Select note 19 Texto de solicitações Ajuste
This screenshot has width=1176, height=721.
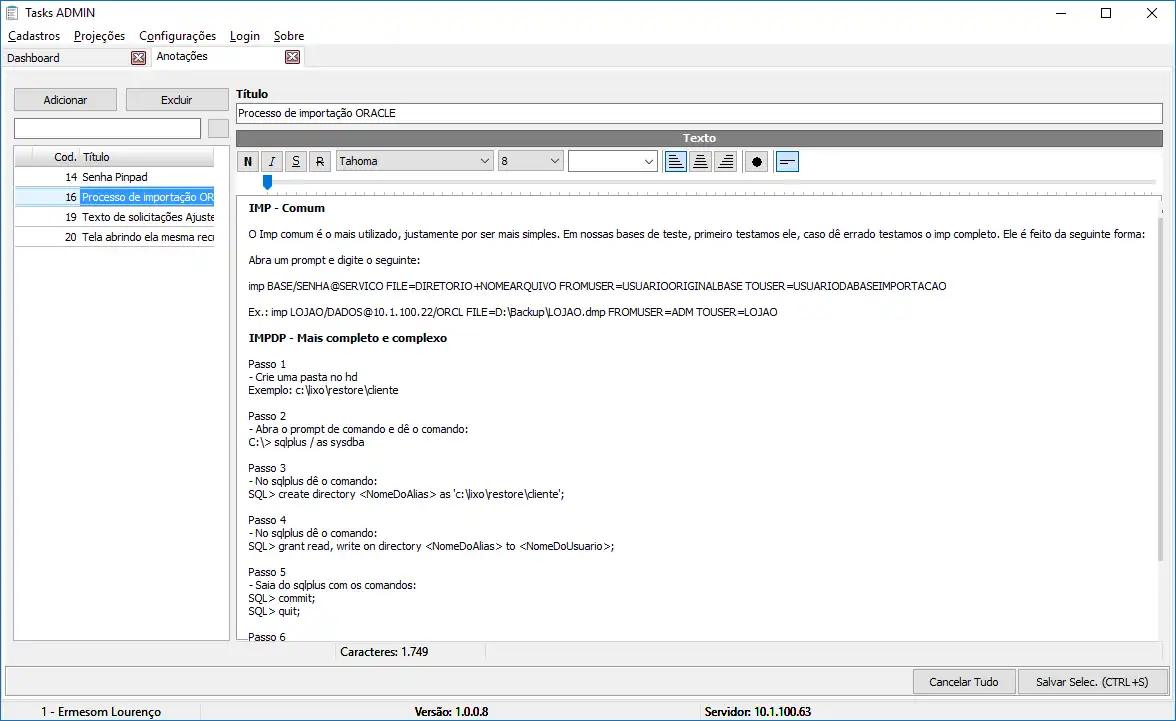(x=115, y=217)
